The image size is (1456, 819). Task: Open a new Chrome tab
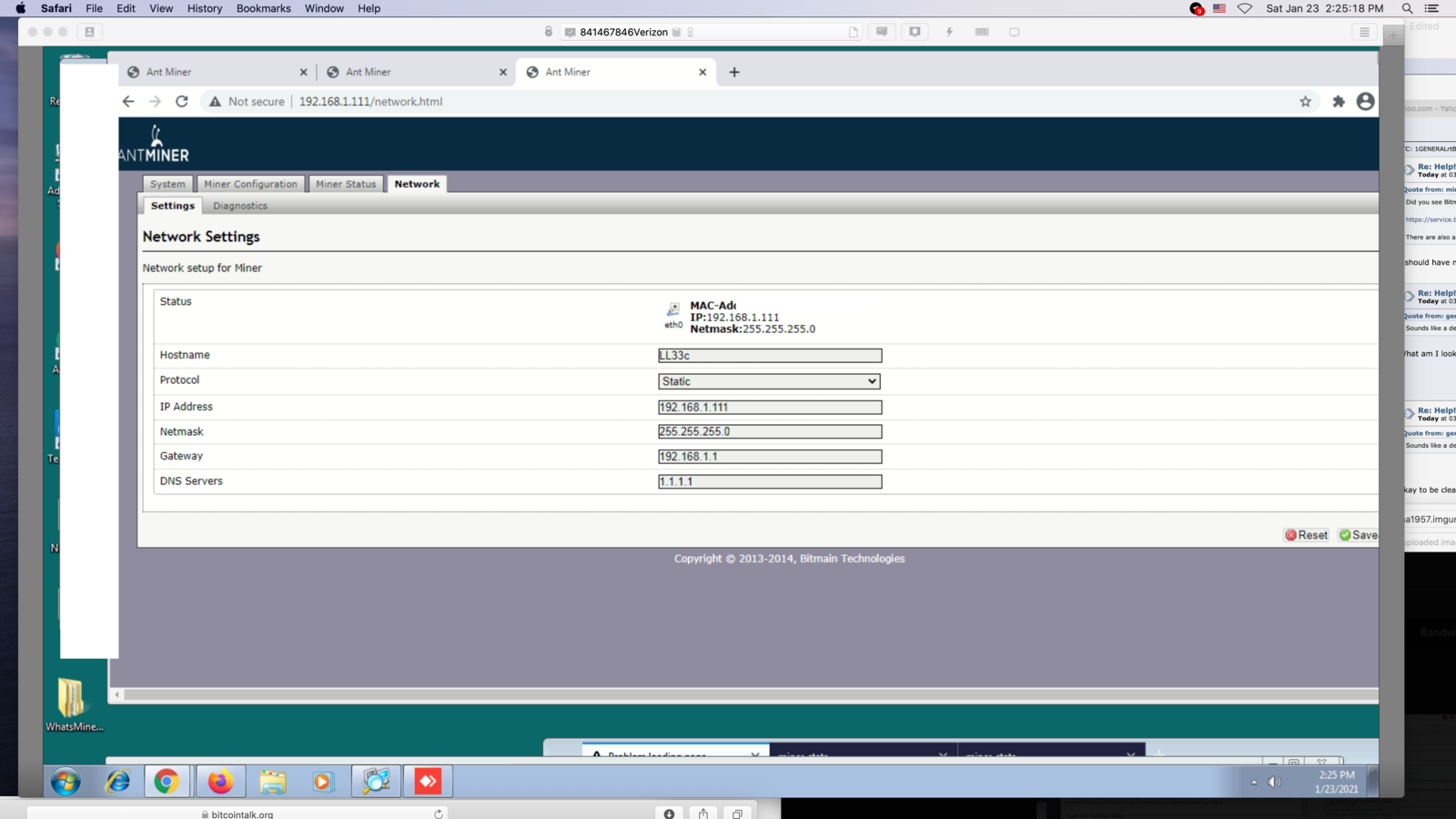(734, 72)
